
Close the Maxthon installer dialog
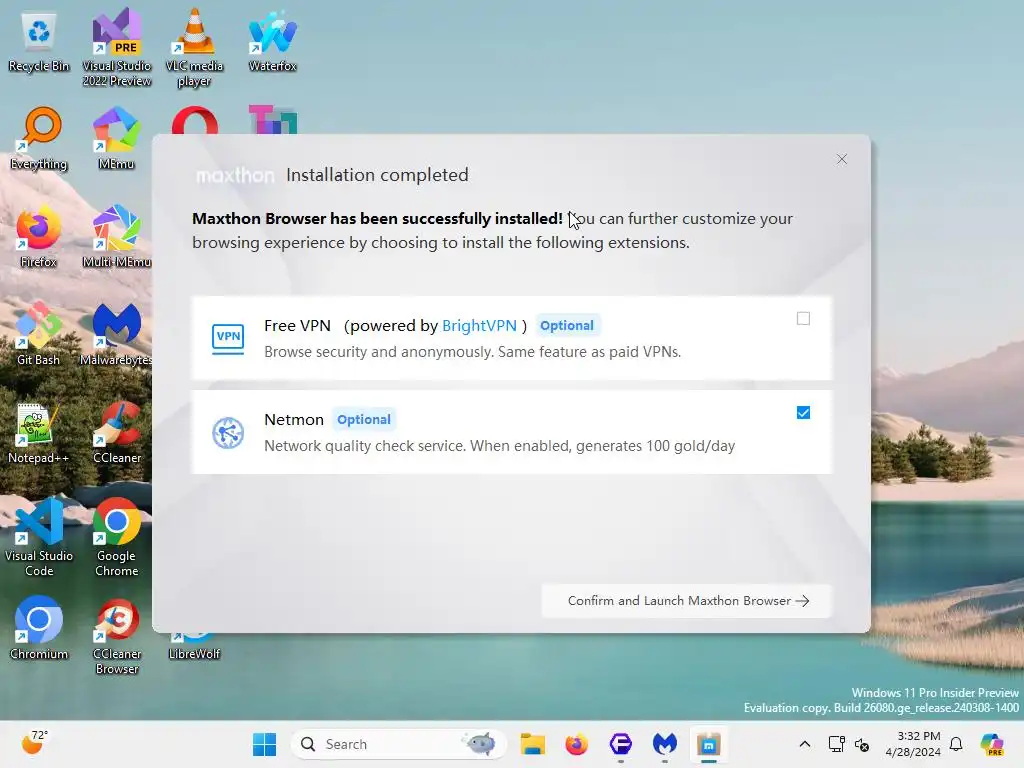842,159
